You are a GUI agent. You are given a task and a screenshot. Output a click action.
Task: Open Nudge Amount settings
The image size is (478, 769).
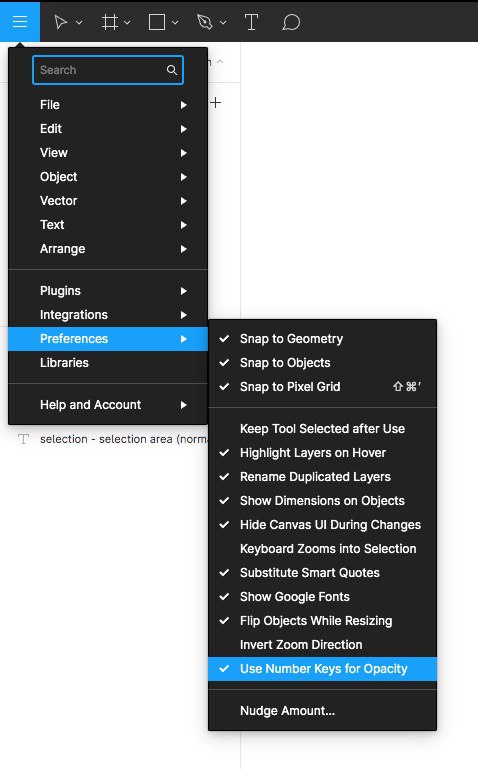(323, 711)
